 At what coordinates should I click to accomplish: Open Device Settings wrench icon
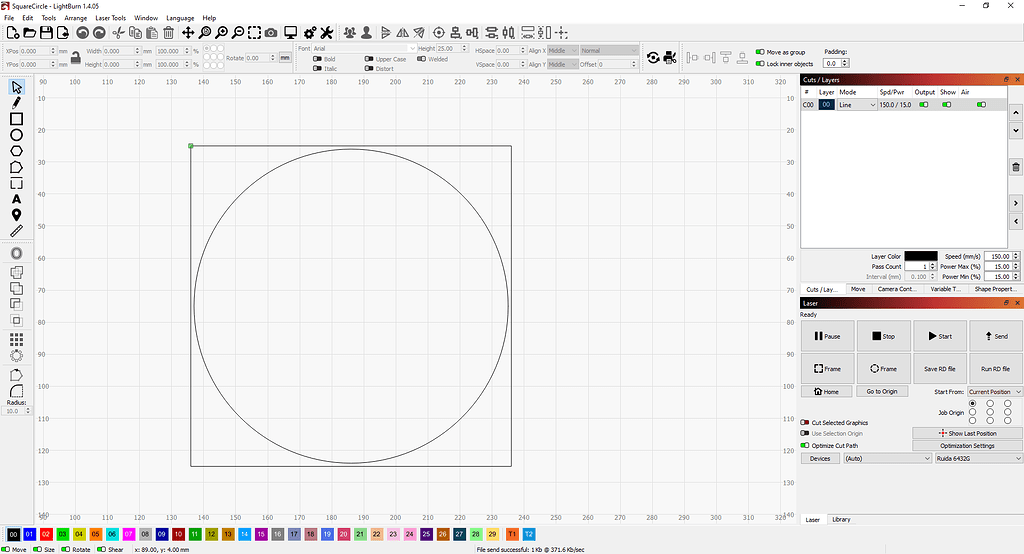[x=327, y=33]
